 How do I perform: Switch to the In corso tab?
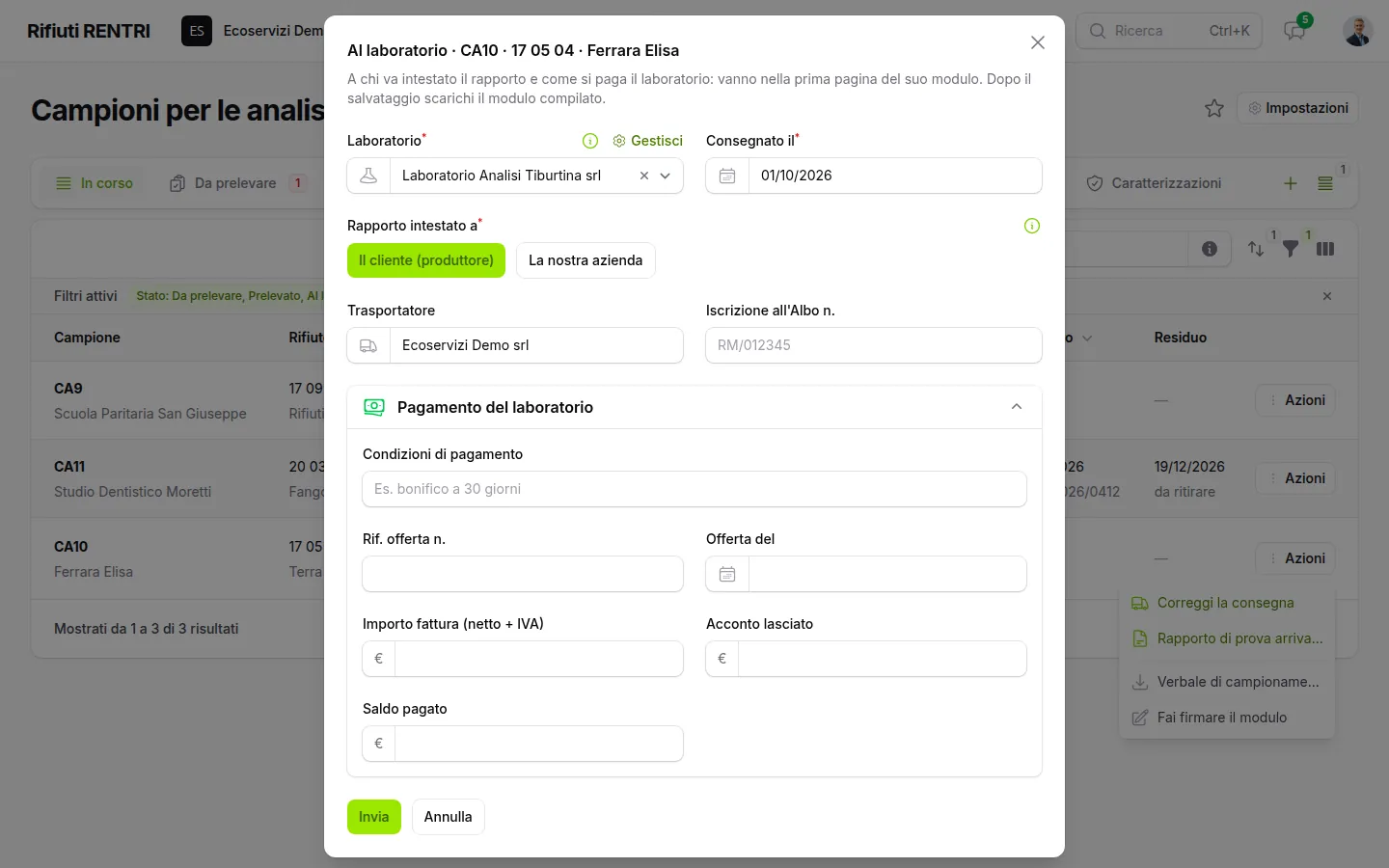95,183
